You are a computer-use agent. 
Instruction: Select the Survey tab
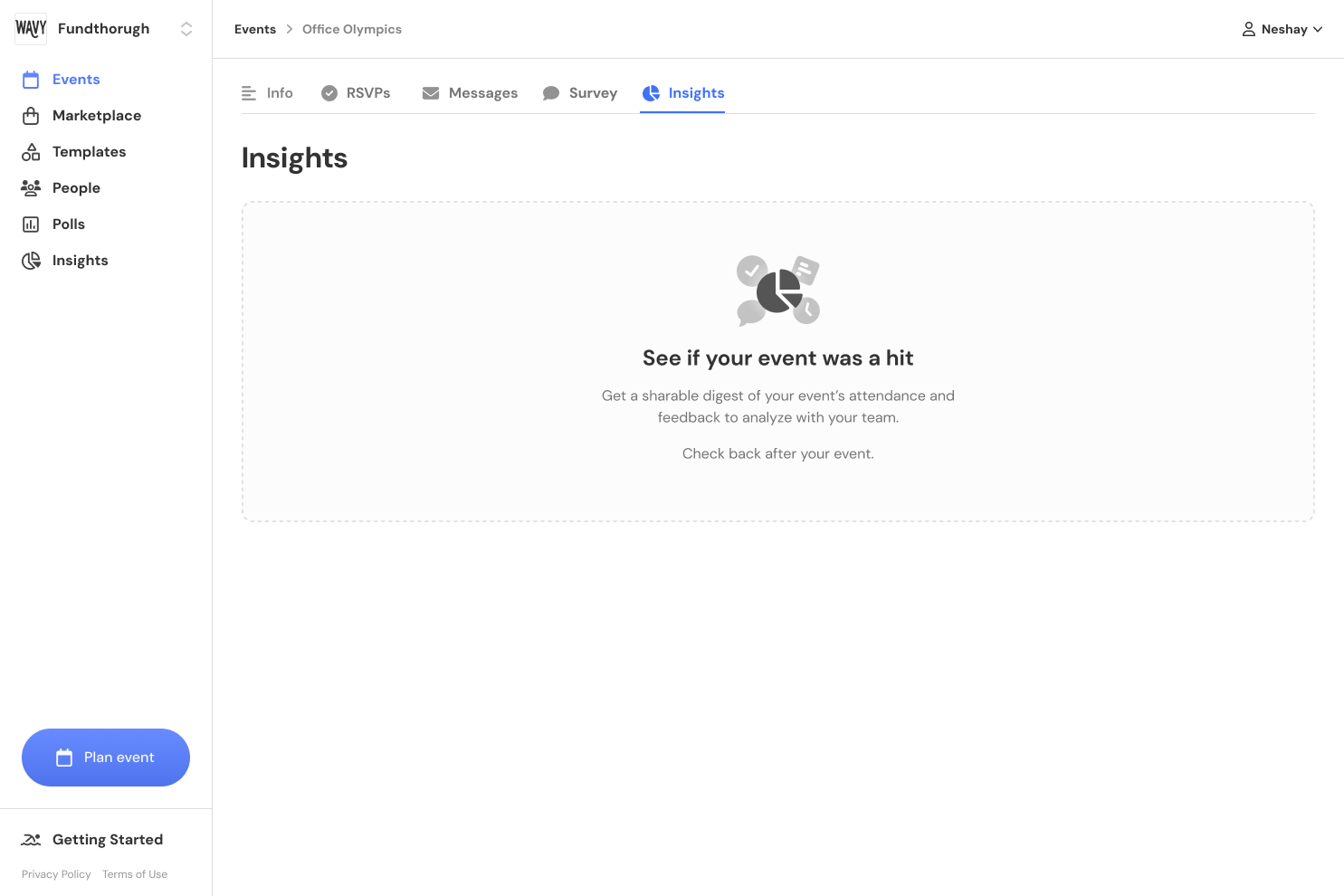tap(579, 93)
